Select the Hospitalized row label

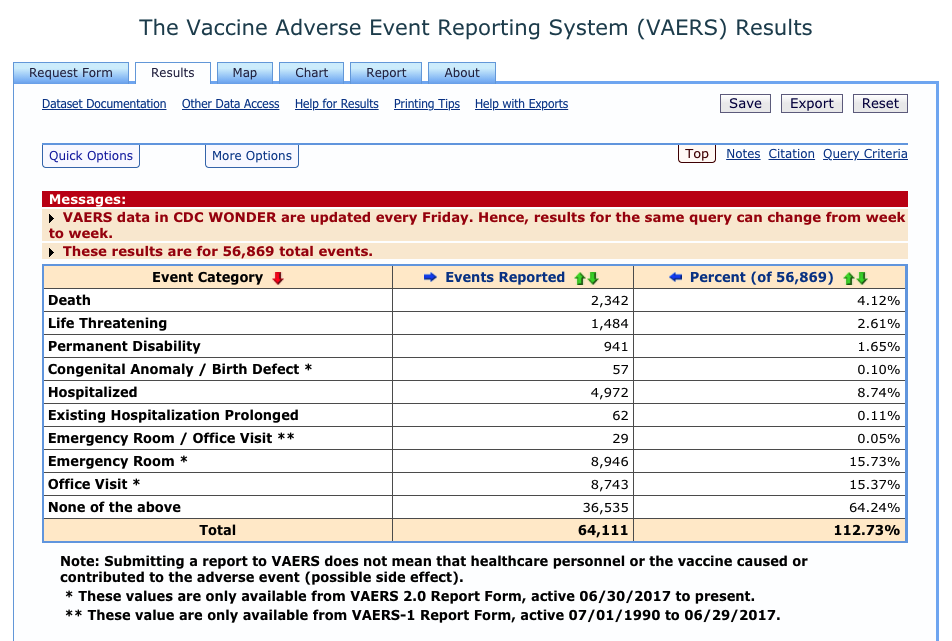92,393
